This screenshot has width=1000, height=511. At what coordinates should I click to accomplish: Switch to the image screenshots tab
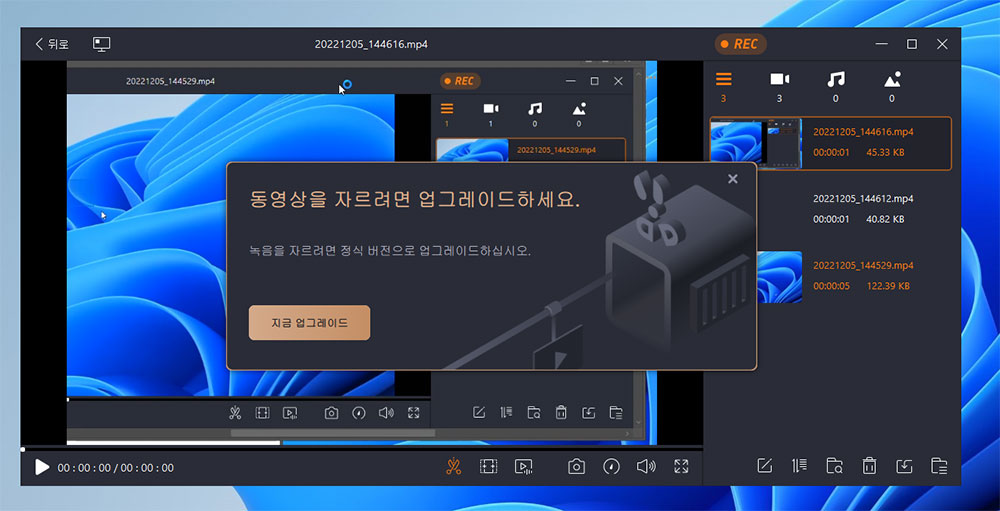coord(892,79)
